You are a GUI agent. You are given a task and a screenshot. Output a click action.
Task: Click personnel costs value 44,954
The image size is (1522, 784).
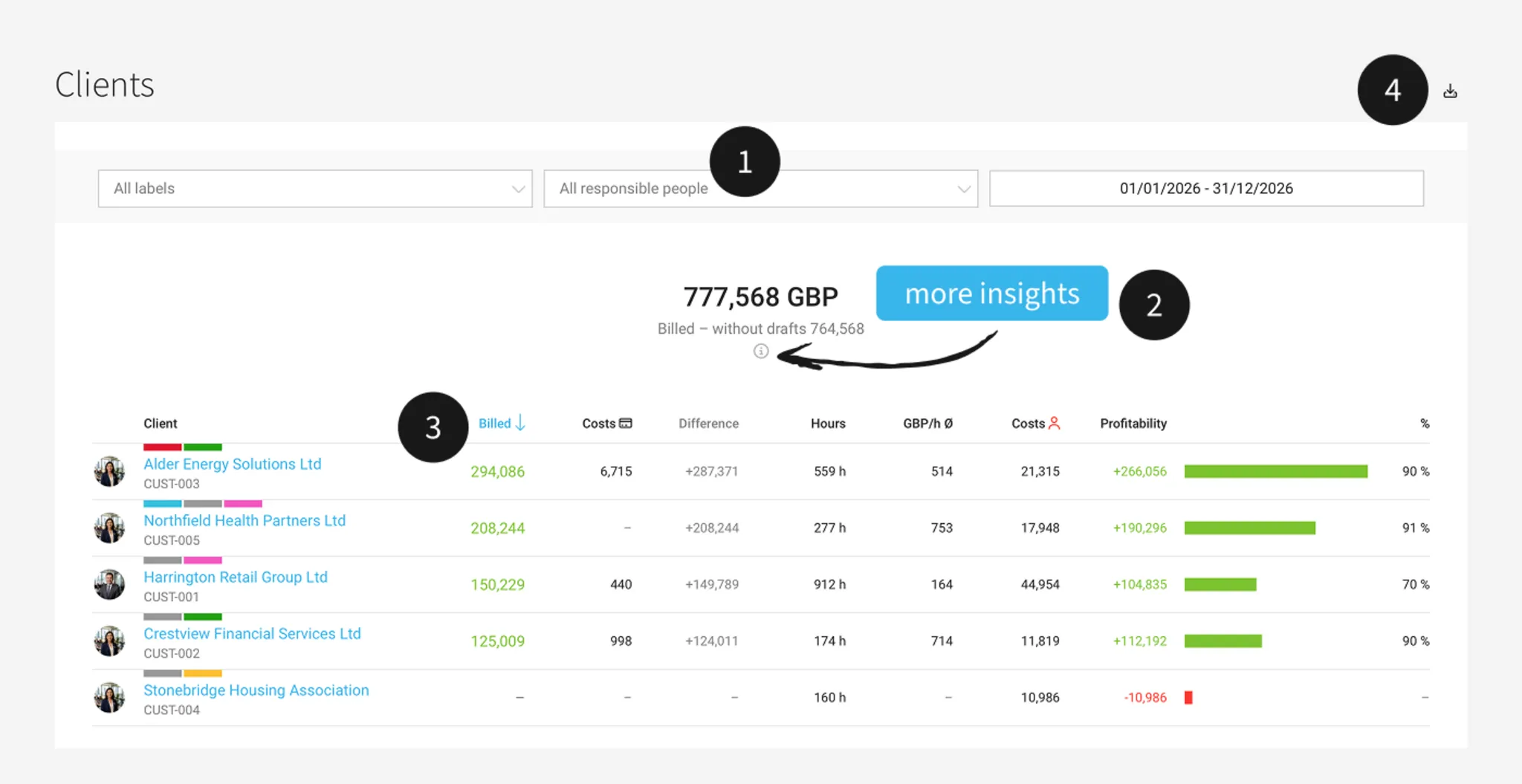(x=1040, y=584)
